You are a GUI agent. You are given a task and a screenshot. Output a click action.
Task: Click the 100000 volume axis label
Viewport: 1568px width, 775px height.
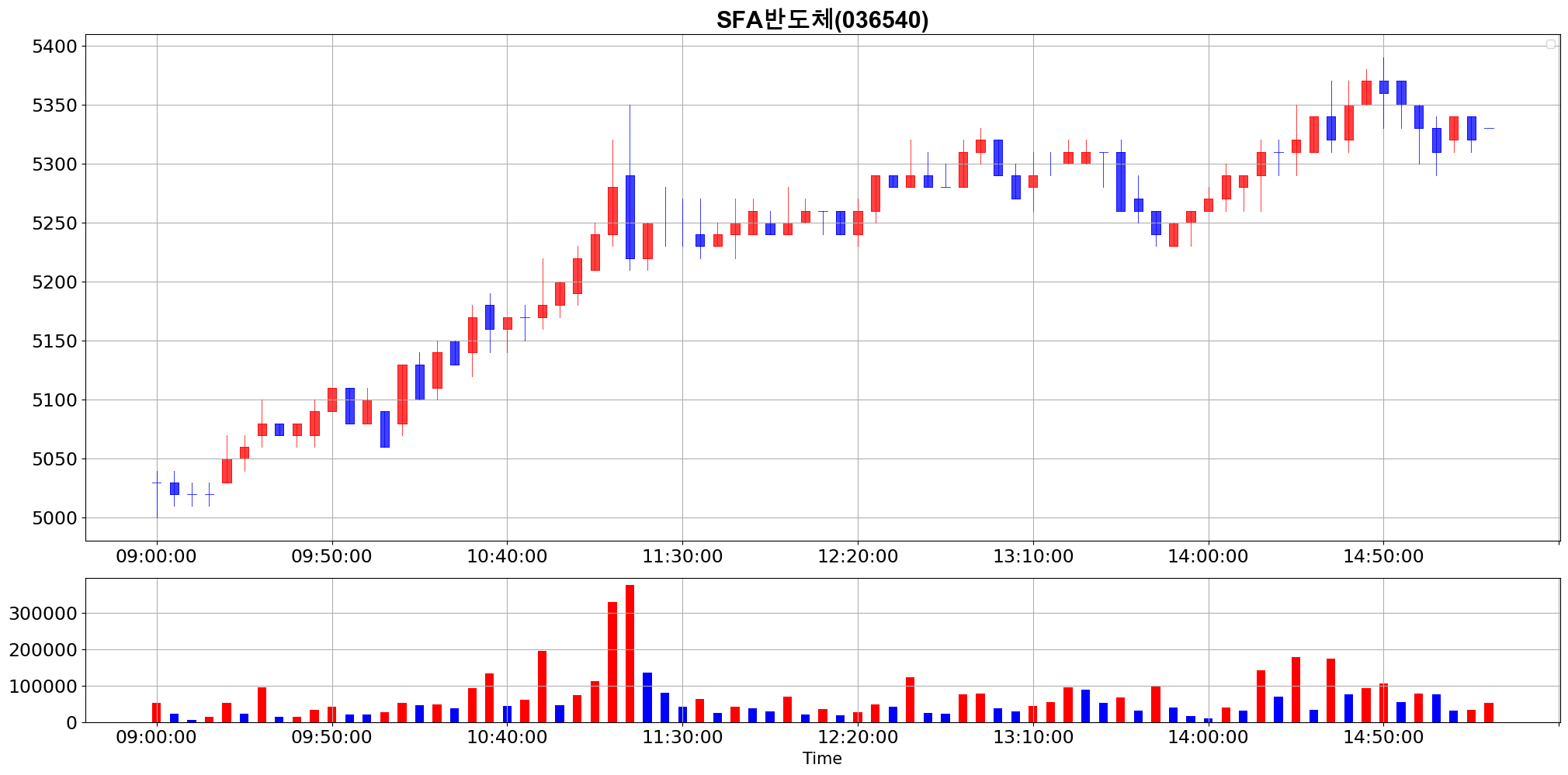pos(43,687)
